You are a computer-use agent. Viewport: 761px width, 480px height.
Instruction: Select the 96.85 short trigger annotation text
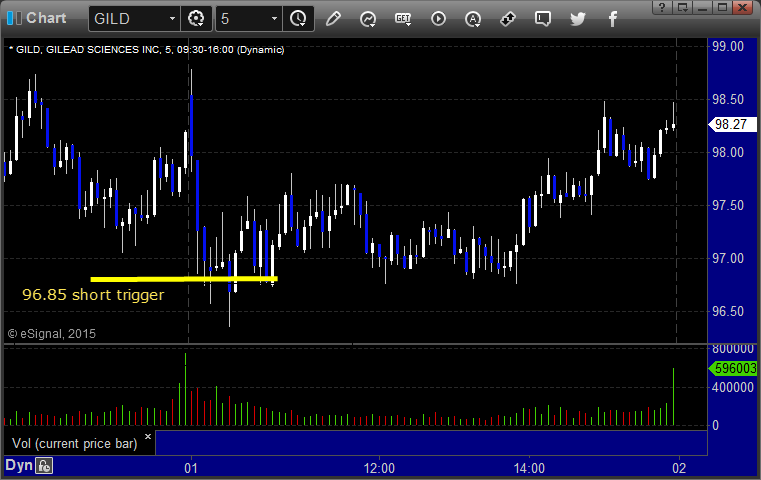93,295
